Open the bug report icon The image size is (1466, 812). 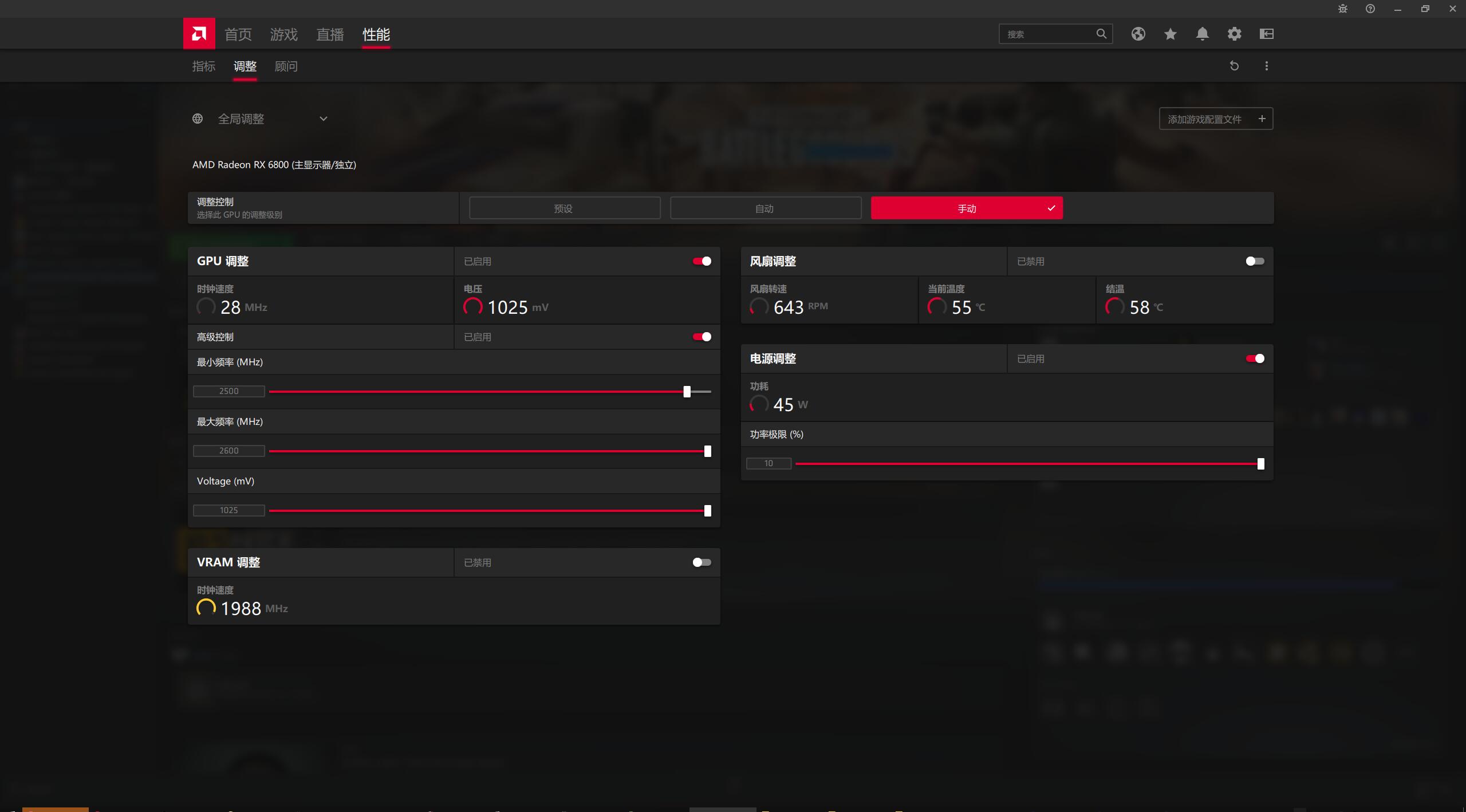(x=1342, y=9)
